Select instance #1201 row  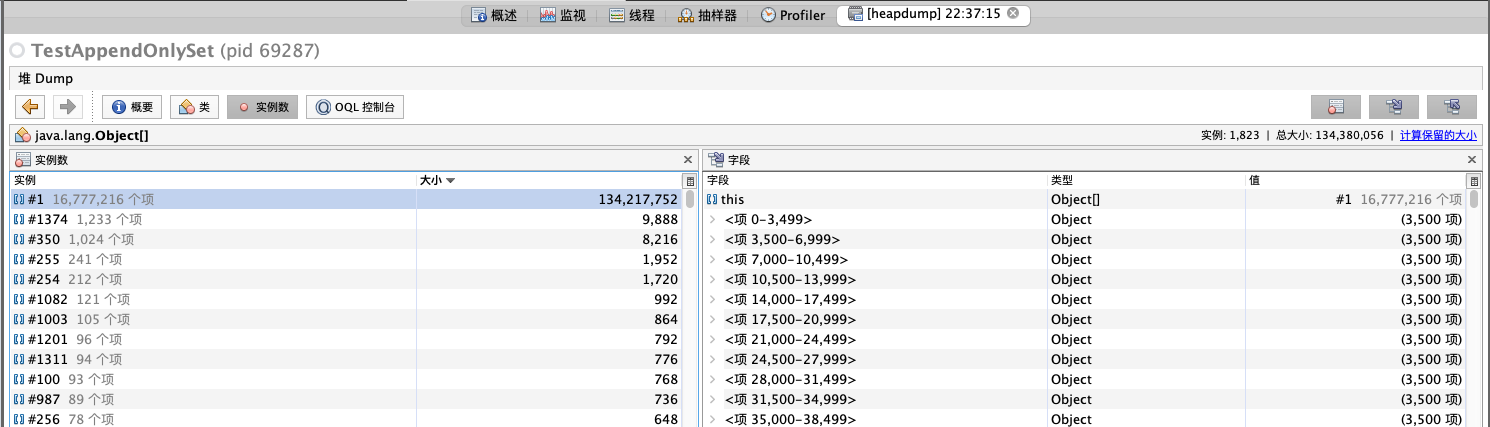pos(346,339)
